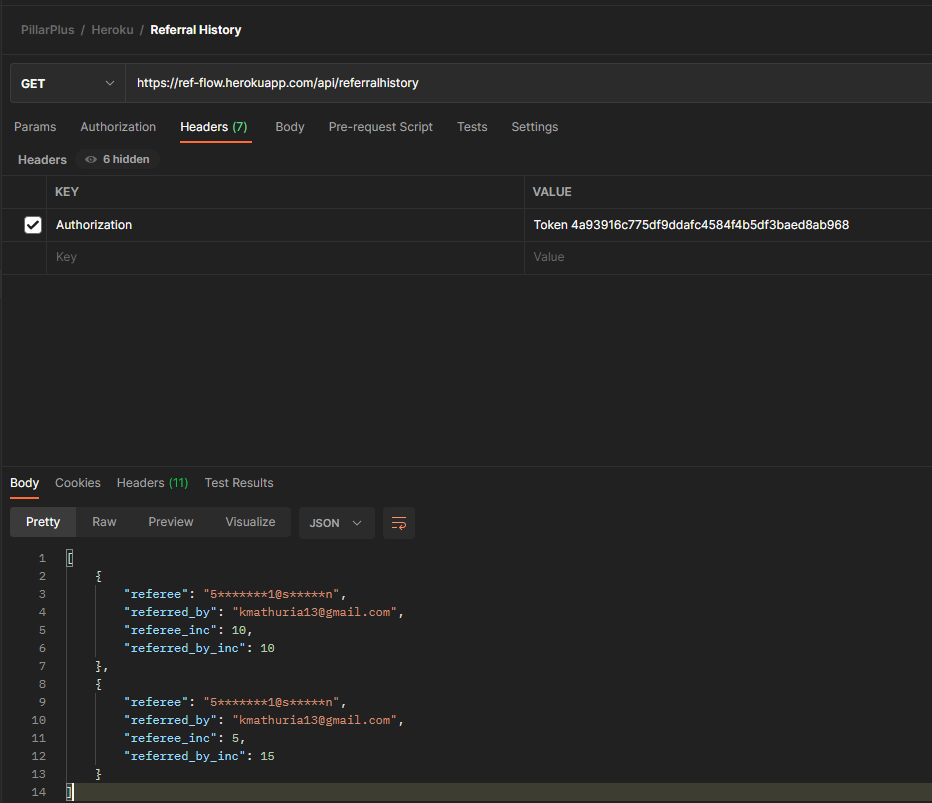Open the Authorization tab
The image size is (932, 803).
tap(118, 127)
